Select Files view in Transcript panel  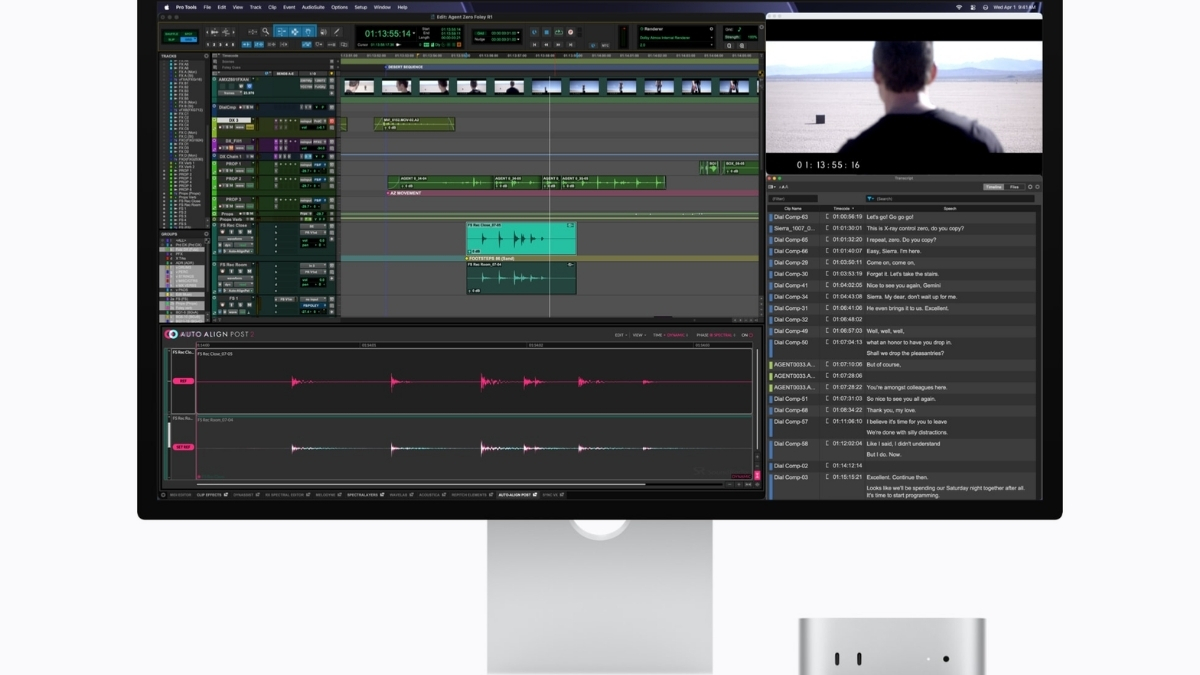tap(1014, 187)
